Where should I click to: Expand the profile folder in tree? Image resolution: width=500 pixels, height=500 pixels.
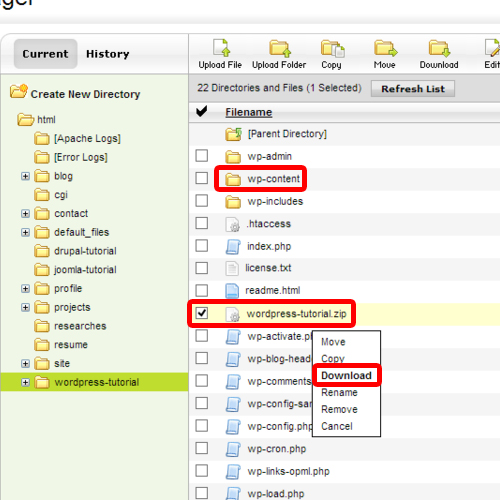(x=25, y=289)
